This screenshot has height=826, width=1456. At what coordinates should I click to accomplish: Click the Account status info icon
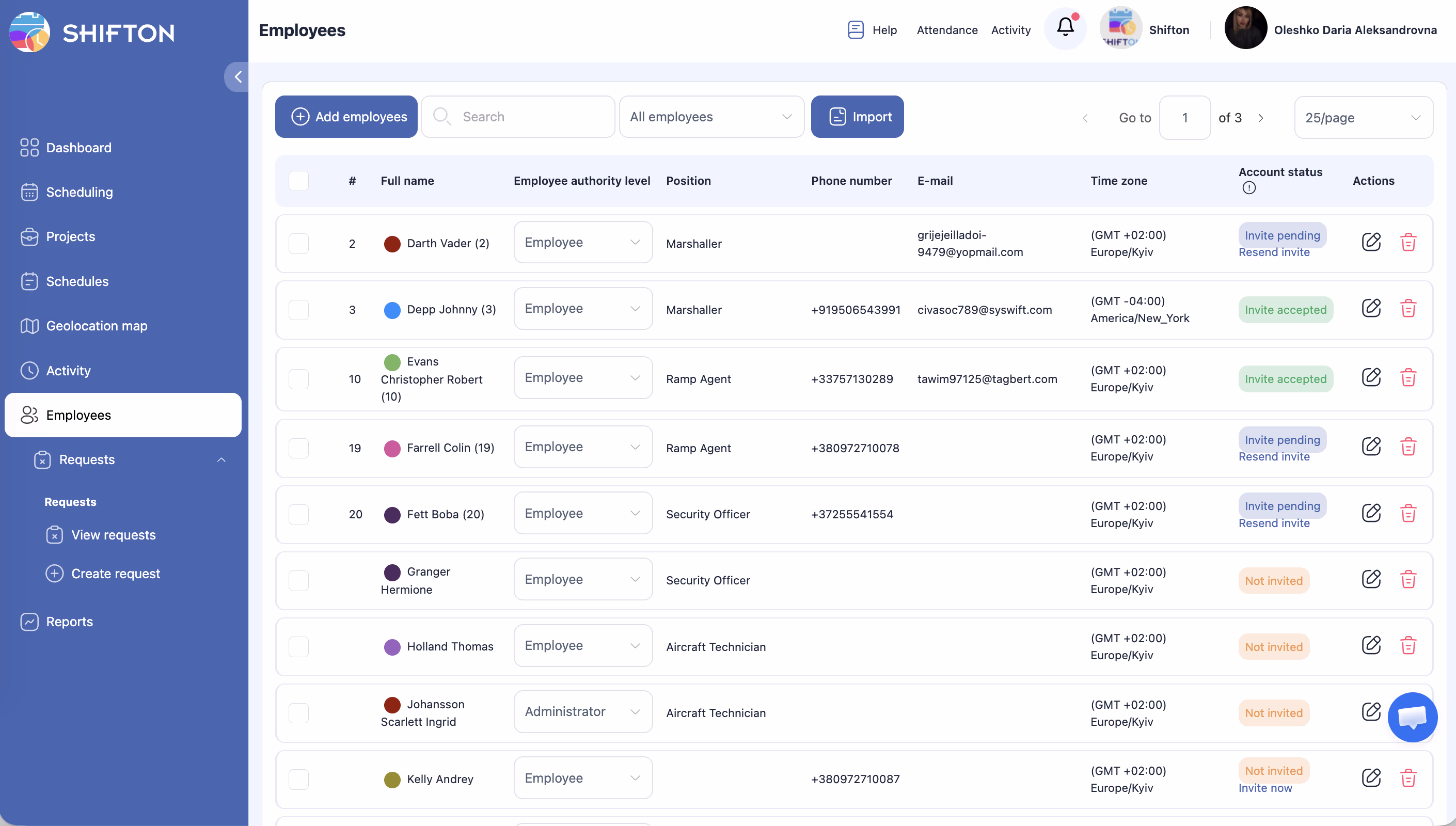(1248, 188)
